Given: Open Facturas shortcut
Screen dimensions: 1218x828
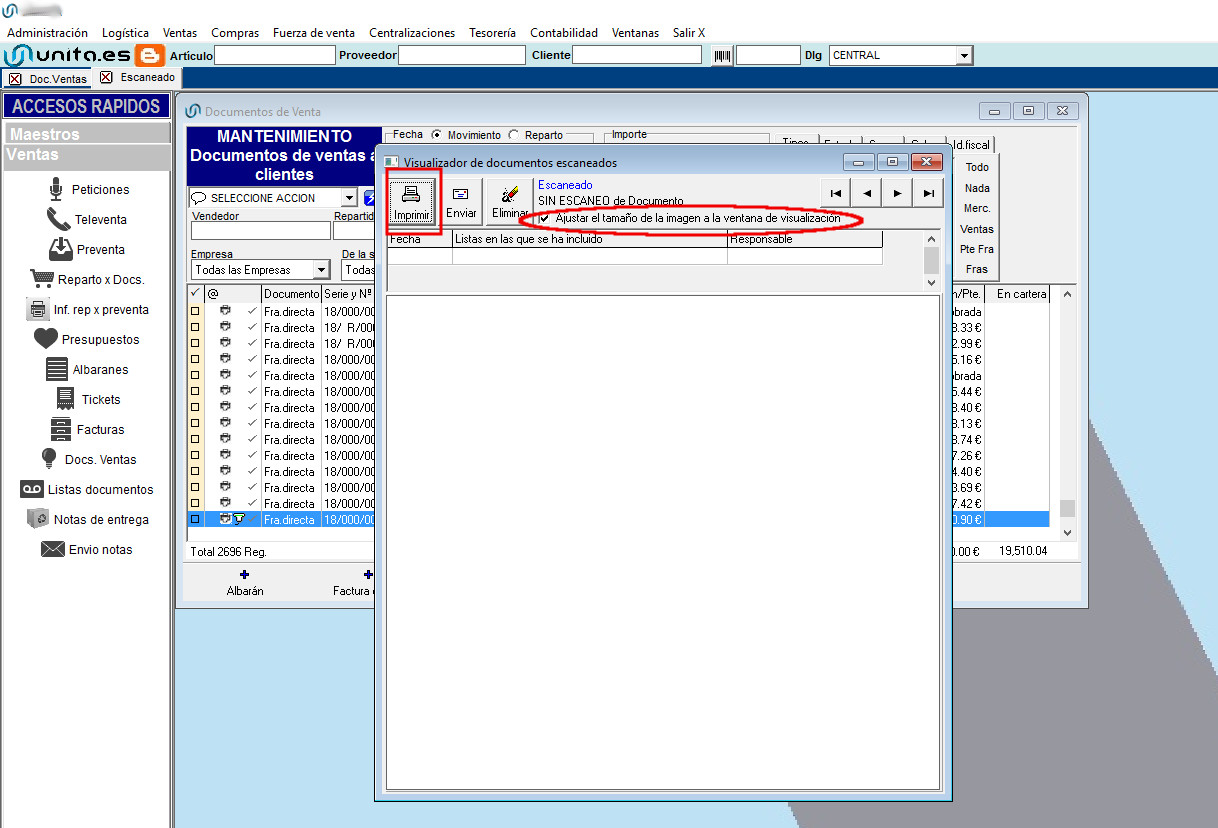Looking at the screenshot, I should tap(87, 429).
